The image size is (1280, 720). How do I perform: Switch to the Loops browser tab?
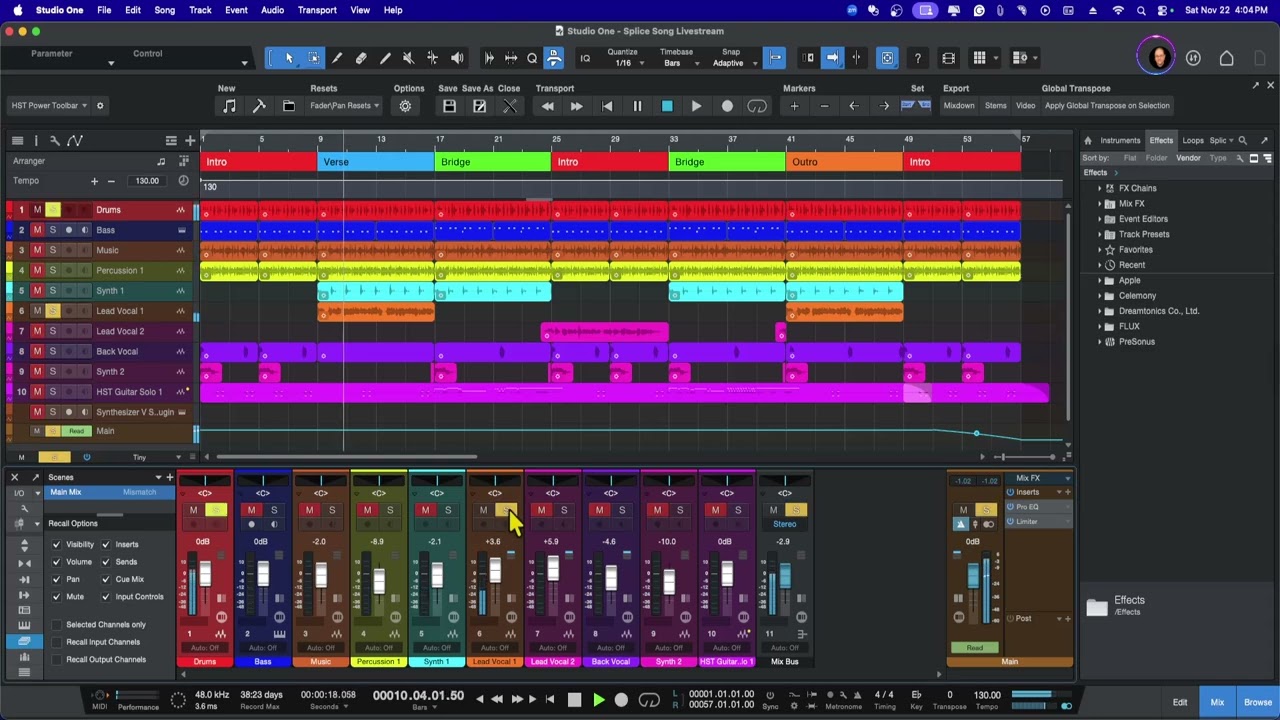1193,141
